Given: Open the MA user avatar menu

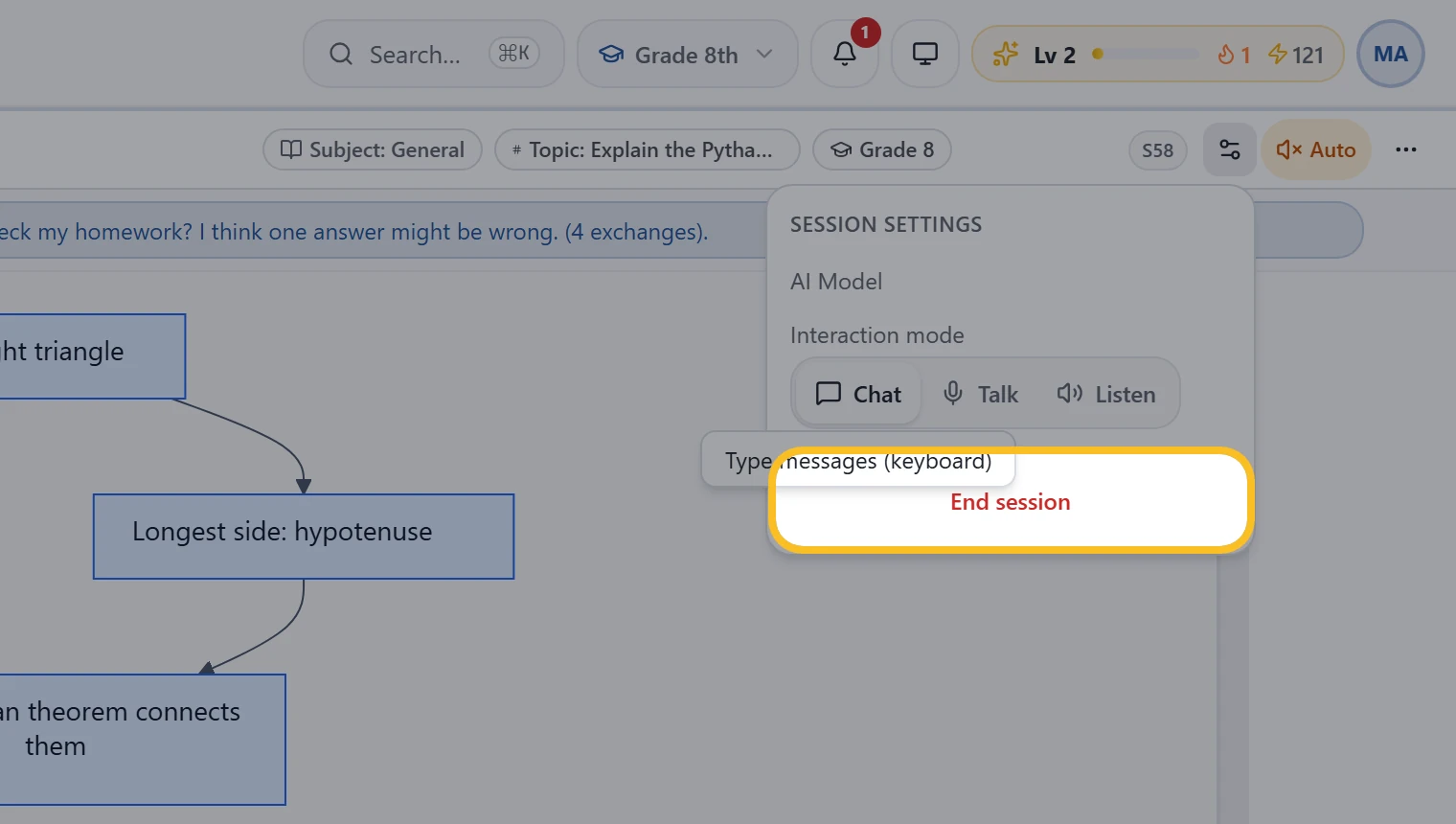Looking at the screenshot, I should click(x=1390, y=54).
